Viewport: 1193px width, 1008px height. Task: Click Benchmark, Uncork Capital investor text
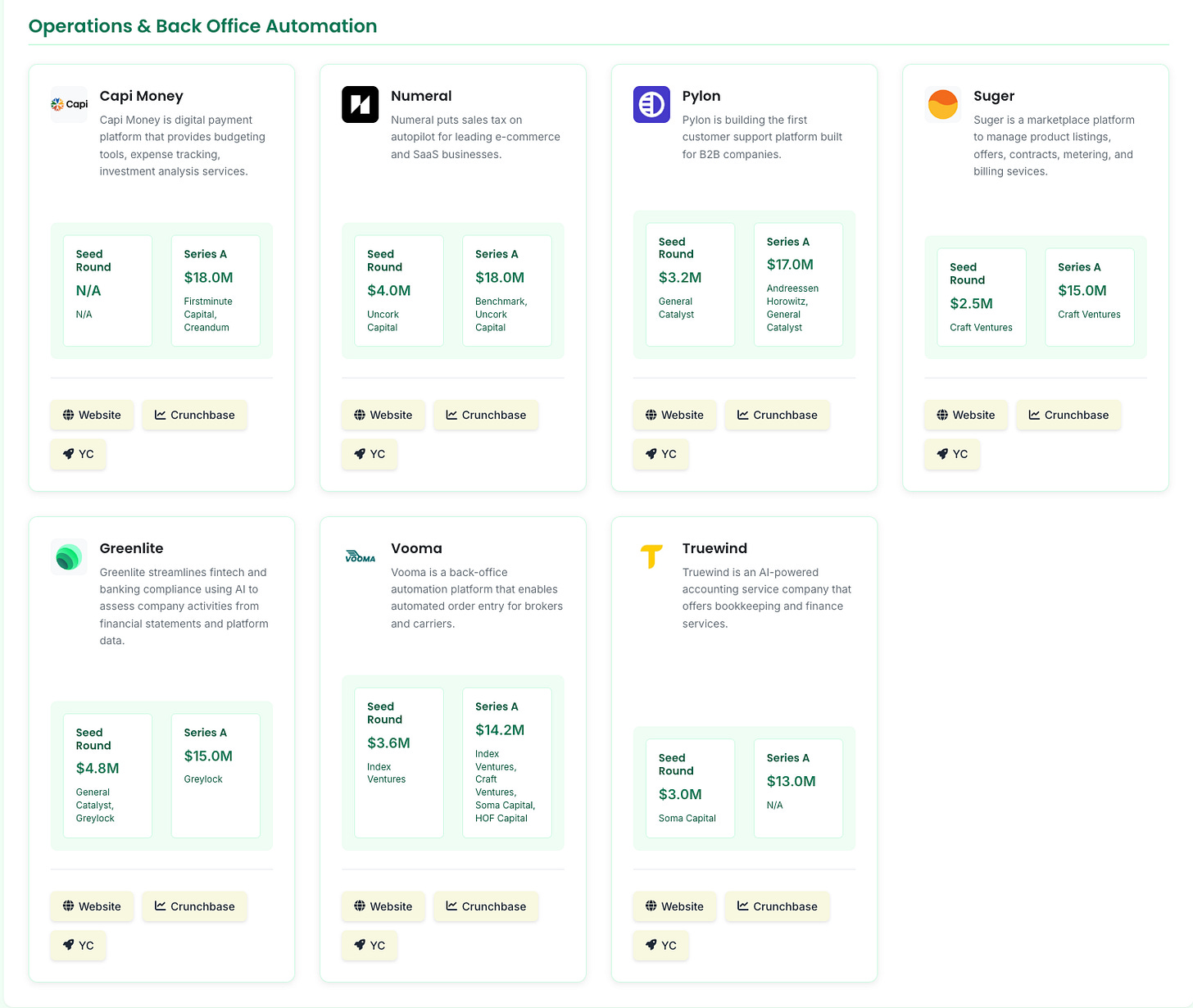pos(501,315)
